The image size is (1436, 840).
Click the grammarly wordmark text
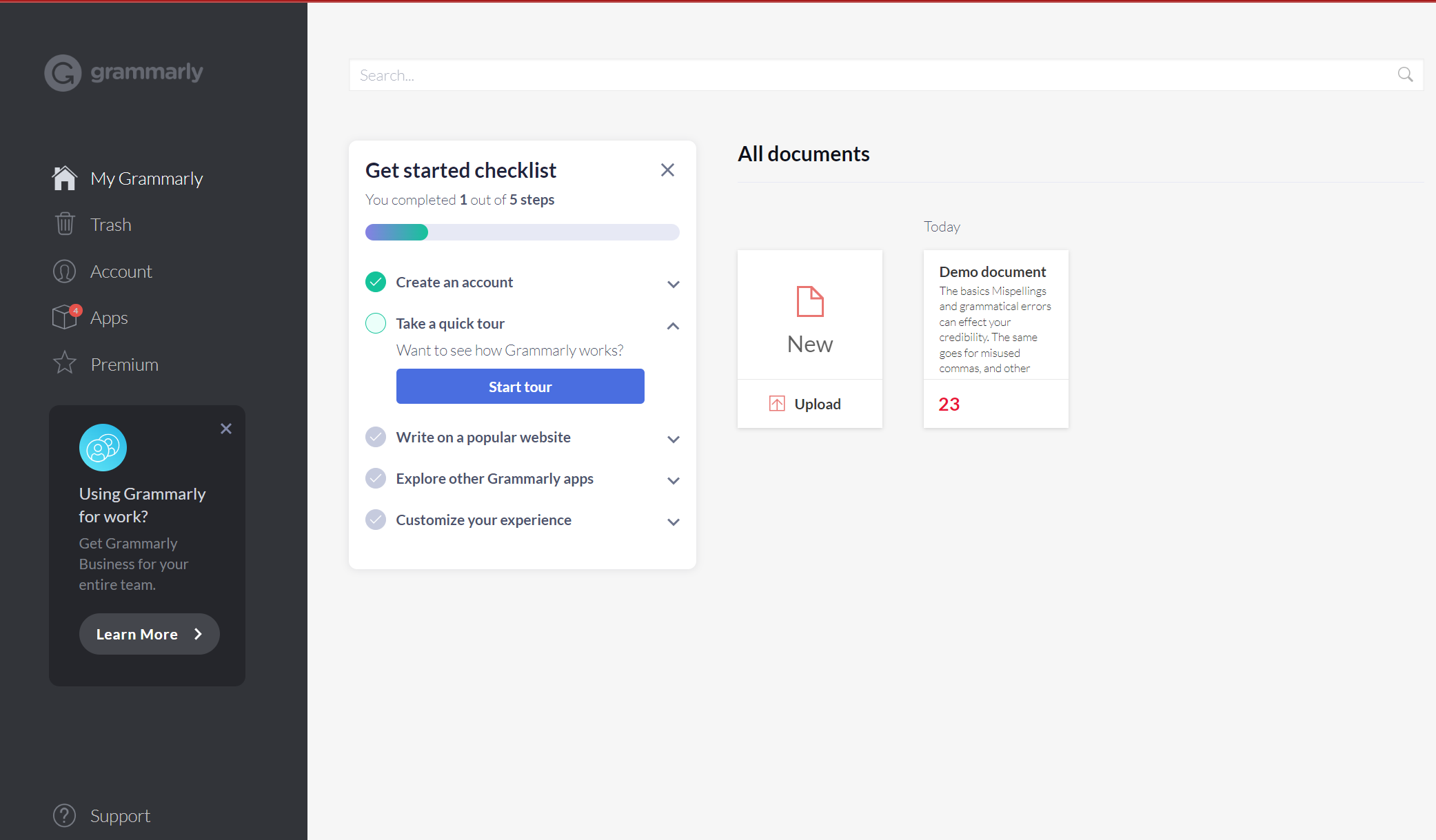(147, 72)
